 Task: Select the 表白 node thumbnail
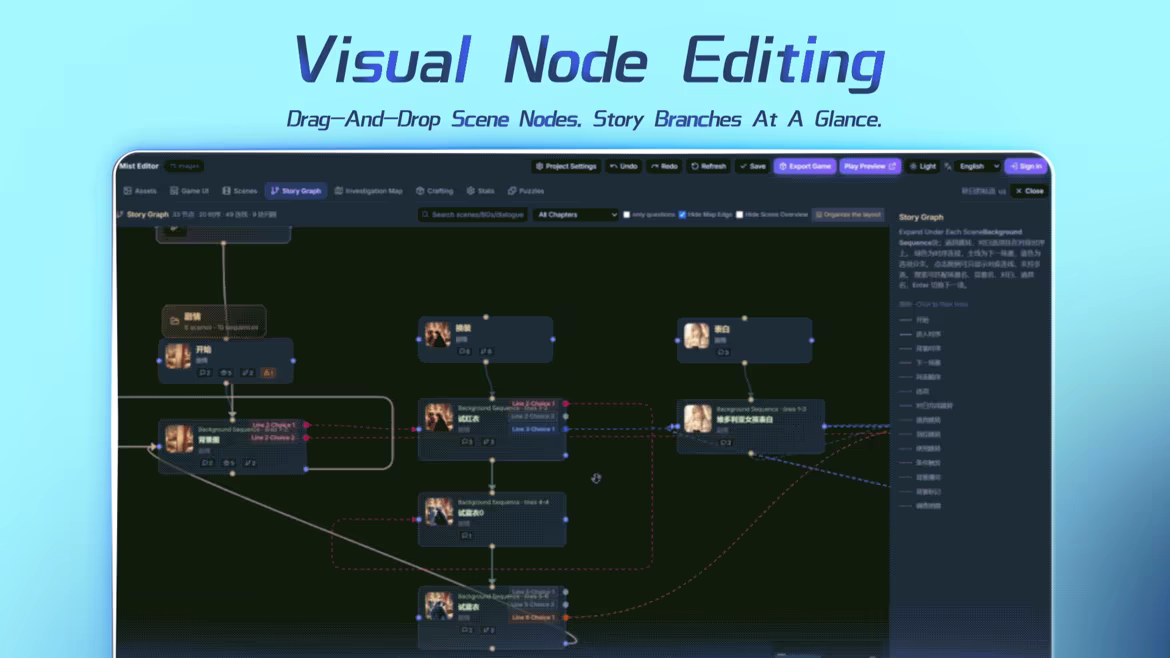[697, 336]
